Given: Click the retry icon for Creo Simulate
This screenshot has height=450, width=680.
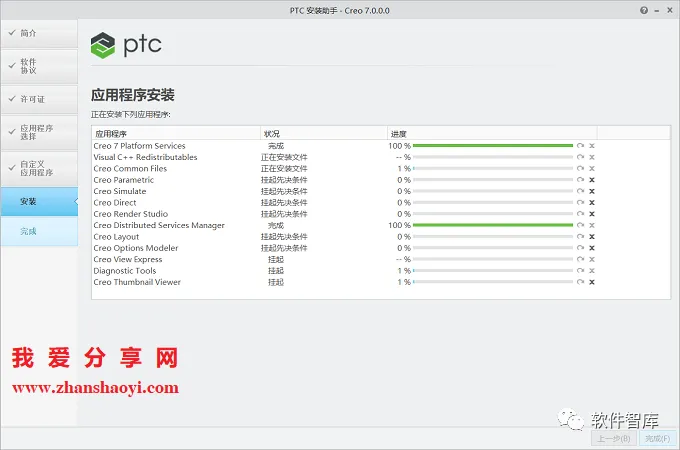Looking at the screenshot, I should (x=580, y=191).
